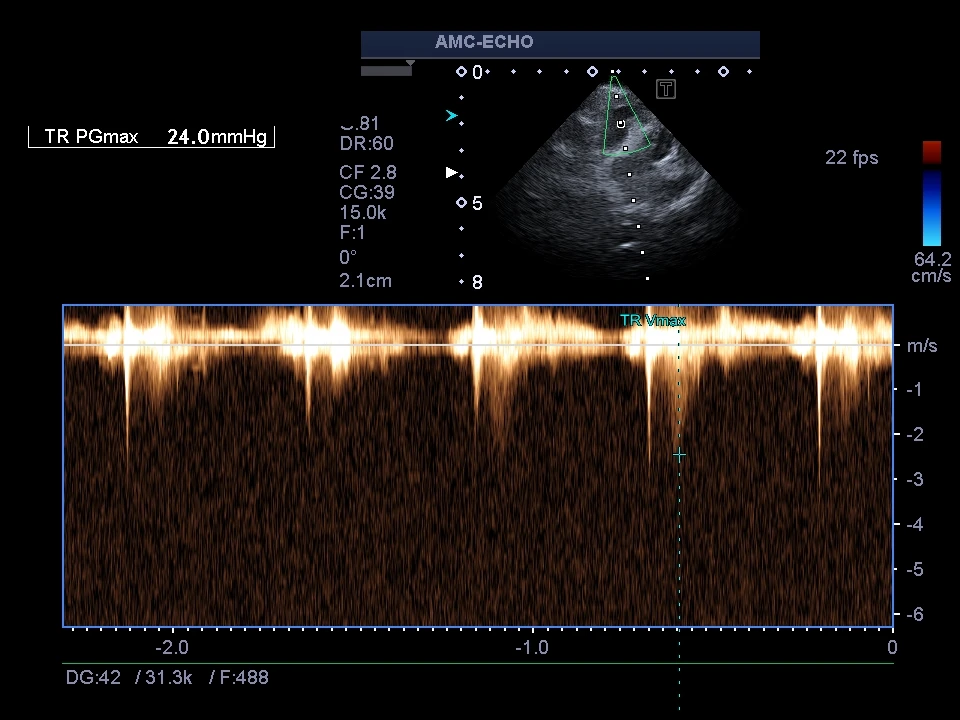Click the white triangle marker on depth scale
This screenshot has width=960, height=720.
click(452, 173)
